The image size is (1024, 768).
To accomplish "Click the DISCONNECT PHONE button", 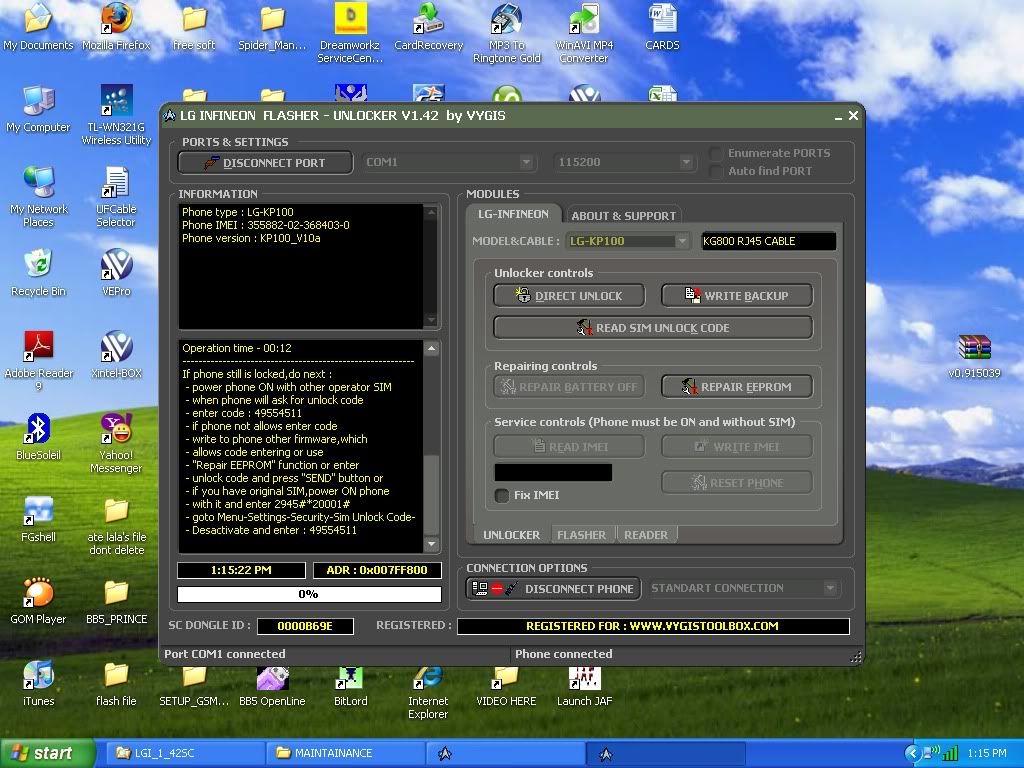I will (553, 588).
